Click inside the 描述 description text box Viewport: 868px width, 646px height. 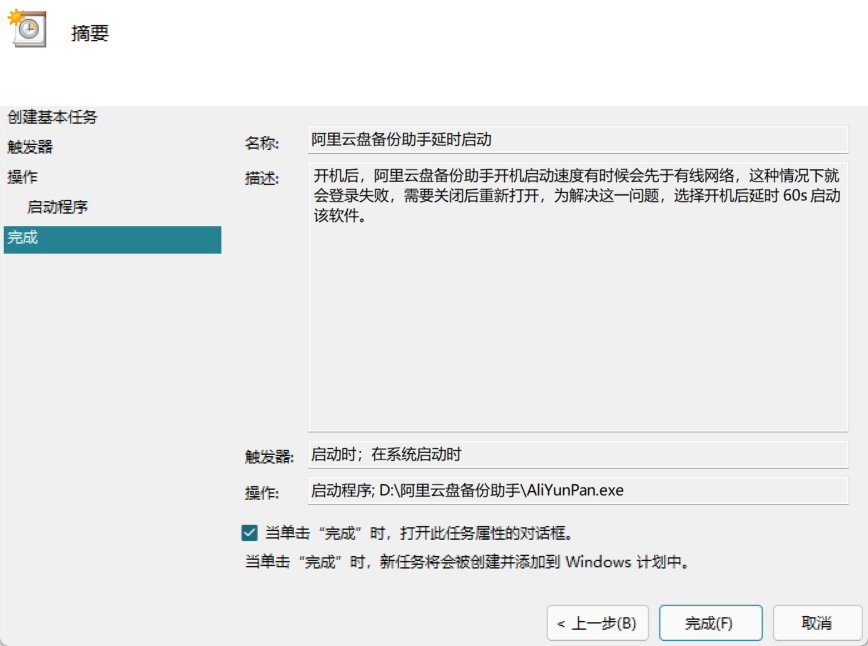578,297
